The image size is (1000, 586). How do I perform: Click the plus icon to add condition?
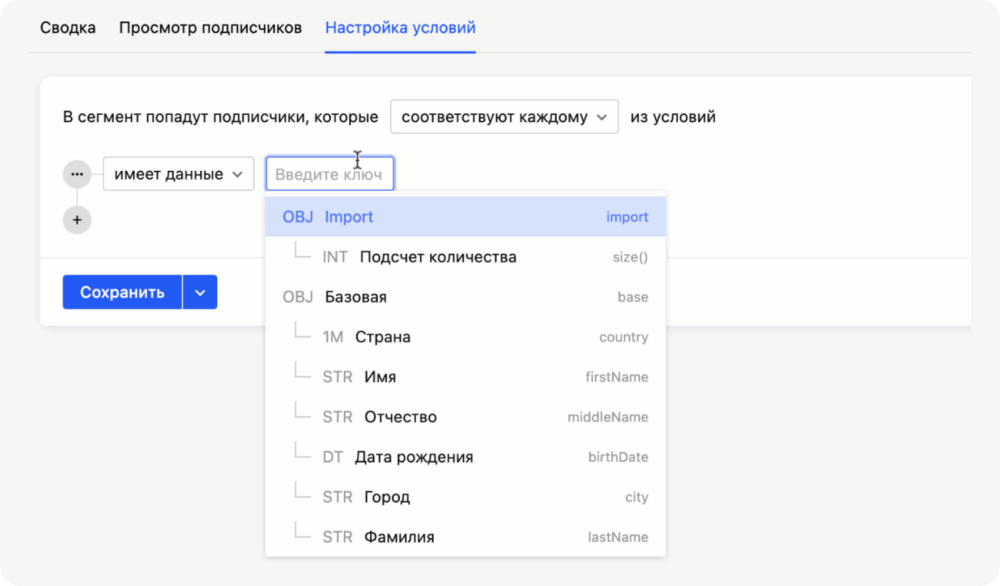pyautogui.click(x=77, y=220)
